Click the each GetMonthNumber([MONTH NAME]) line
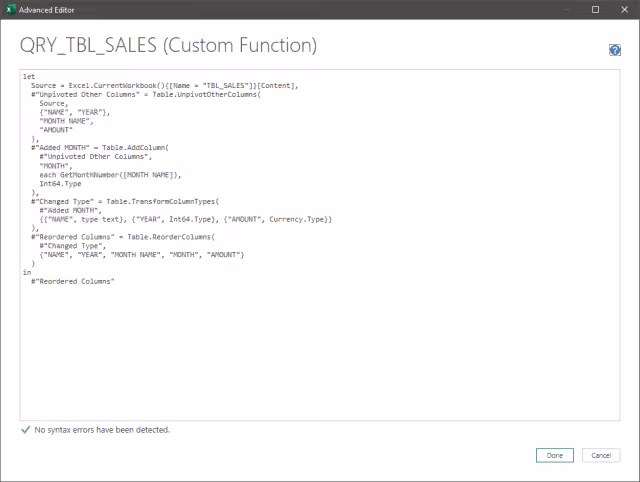Viewport: 640px width, 482px height. (x=110, y=175)
